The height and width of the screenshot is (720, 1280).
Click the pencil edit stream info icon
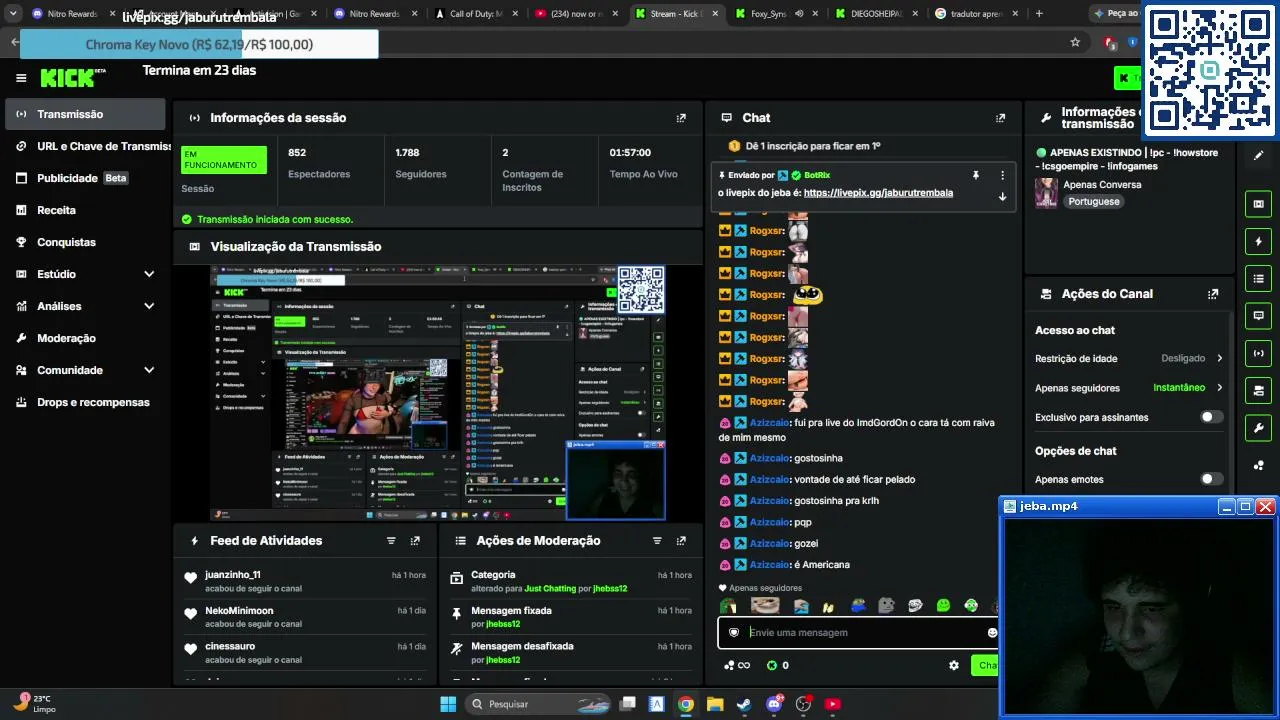[1258, 155]
